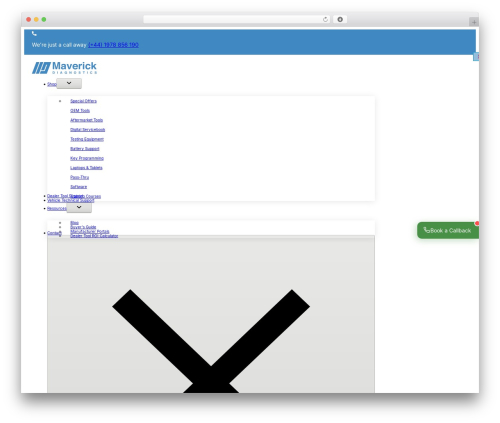This screenshot has height=423, width=500.
Task: Open Pass-Thru link
Action: tap(79, 177)
